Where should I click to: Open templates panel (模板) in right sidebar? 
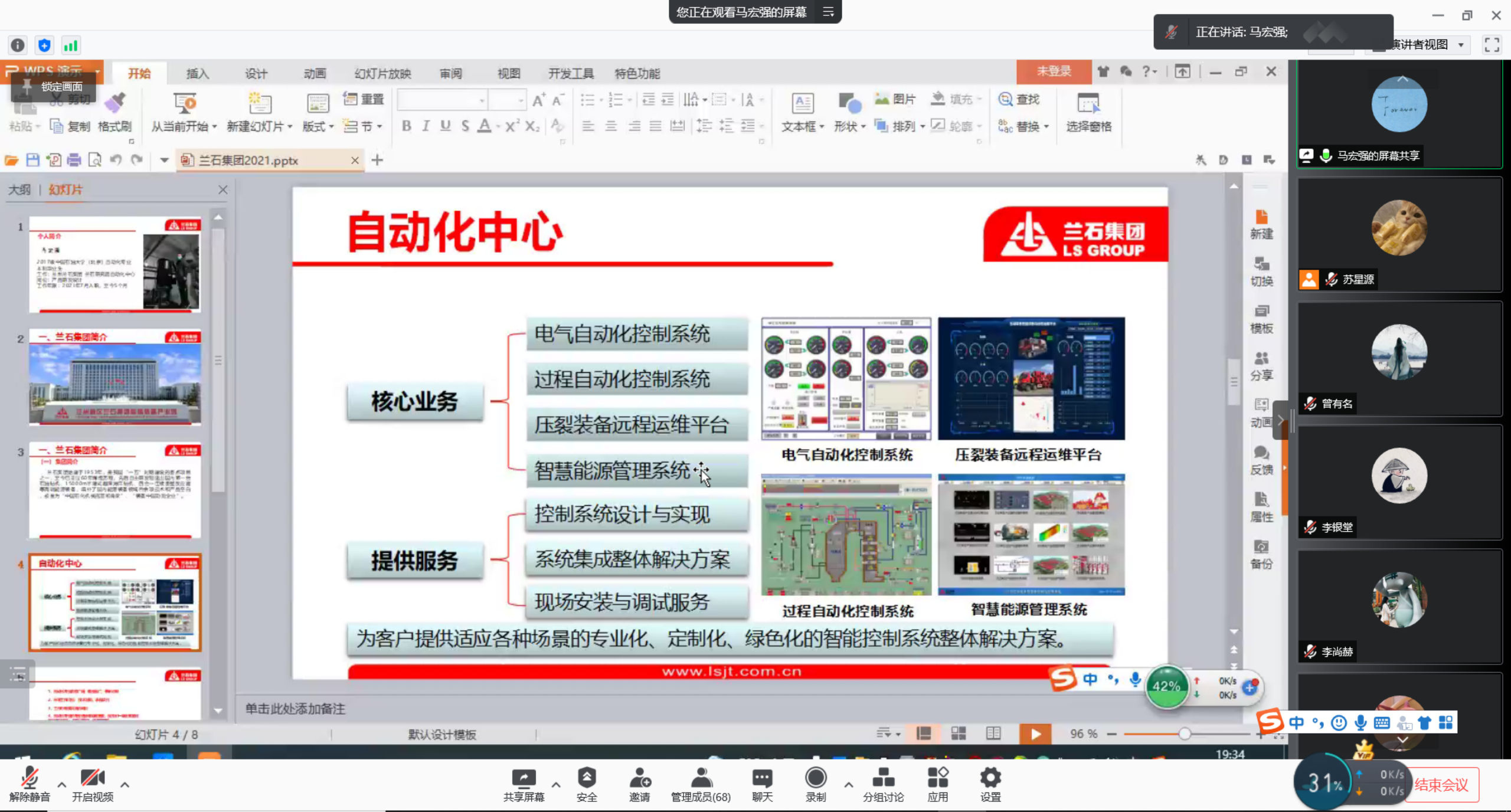click(1261, 319)
